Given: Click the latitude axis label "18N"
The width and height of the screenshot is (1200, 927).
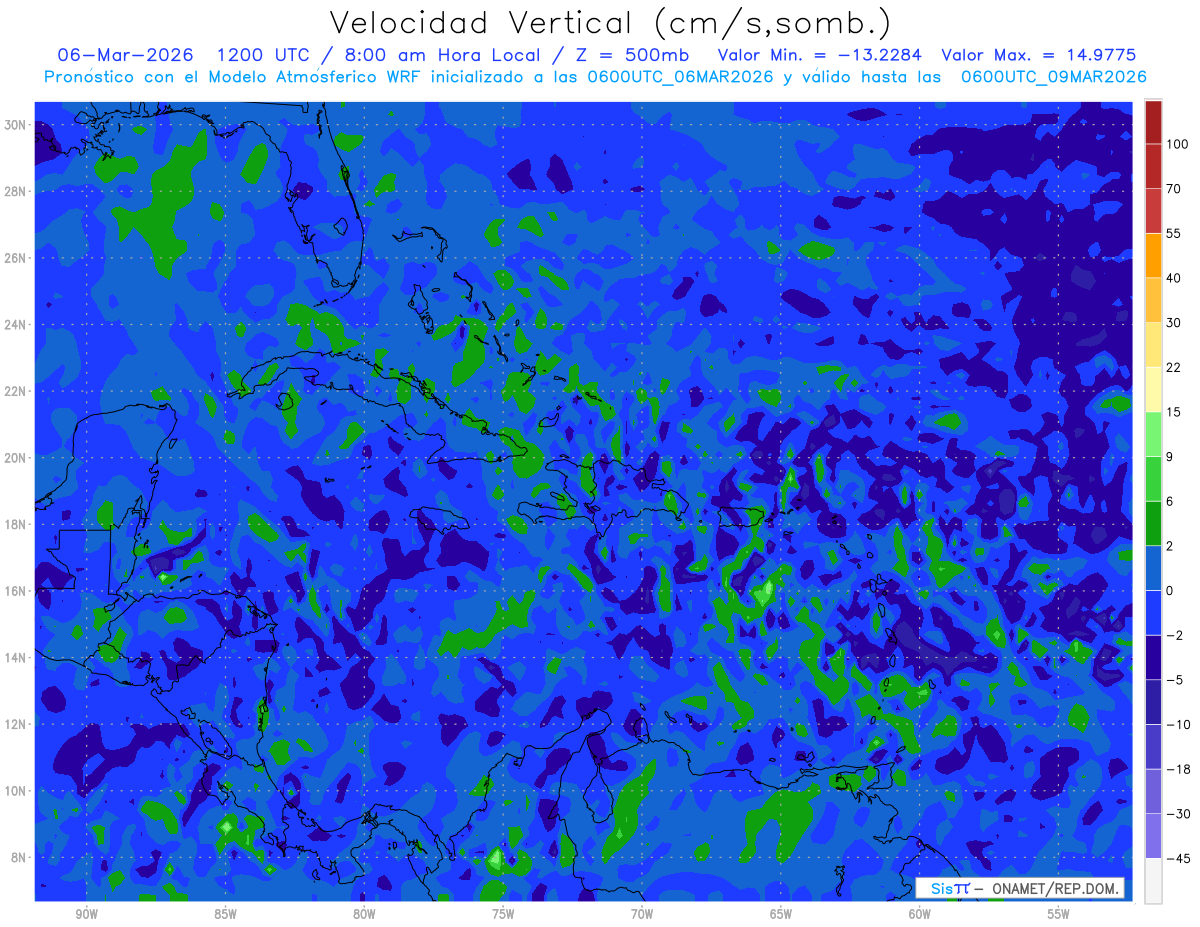Looking at the screenshot, I should click(16, 524).
